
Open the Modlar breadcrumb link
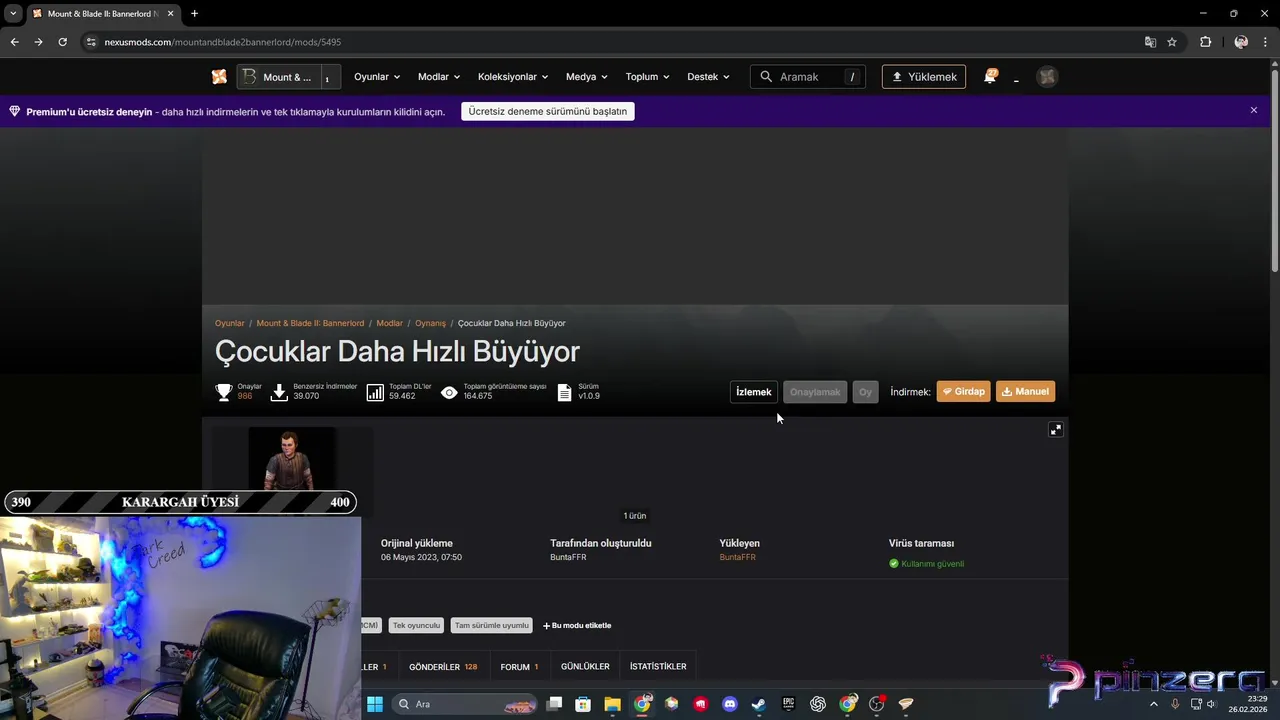tap(390, 323)
